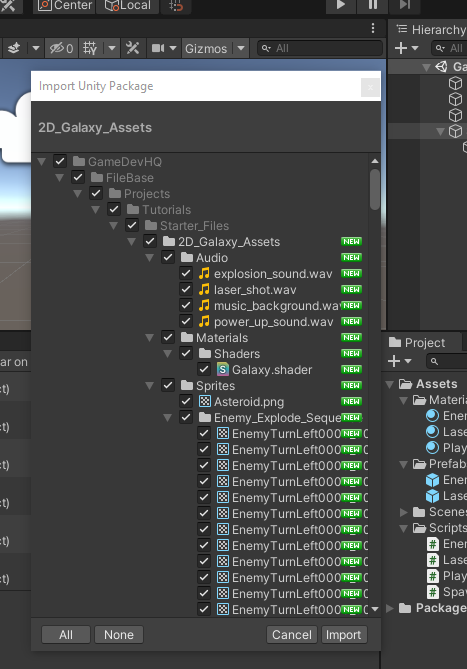Click the music_background.wav audio icon
Viewport: 467px width, 669px height.
pos(204,305)
